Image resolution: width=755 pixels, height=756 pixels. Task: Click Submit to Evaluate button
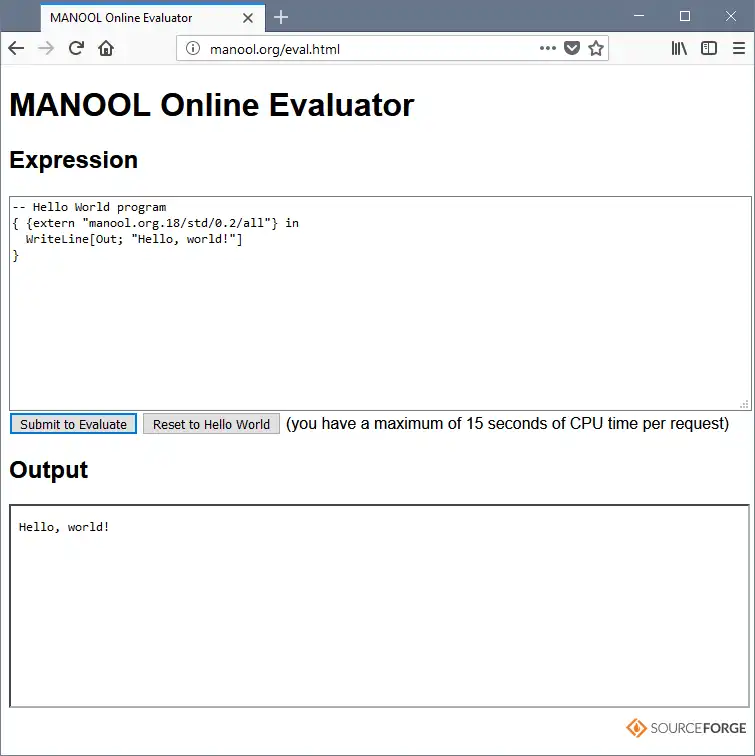coord(73,424)
